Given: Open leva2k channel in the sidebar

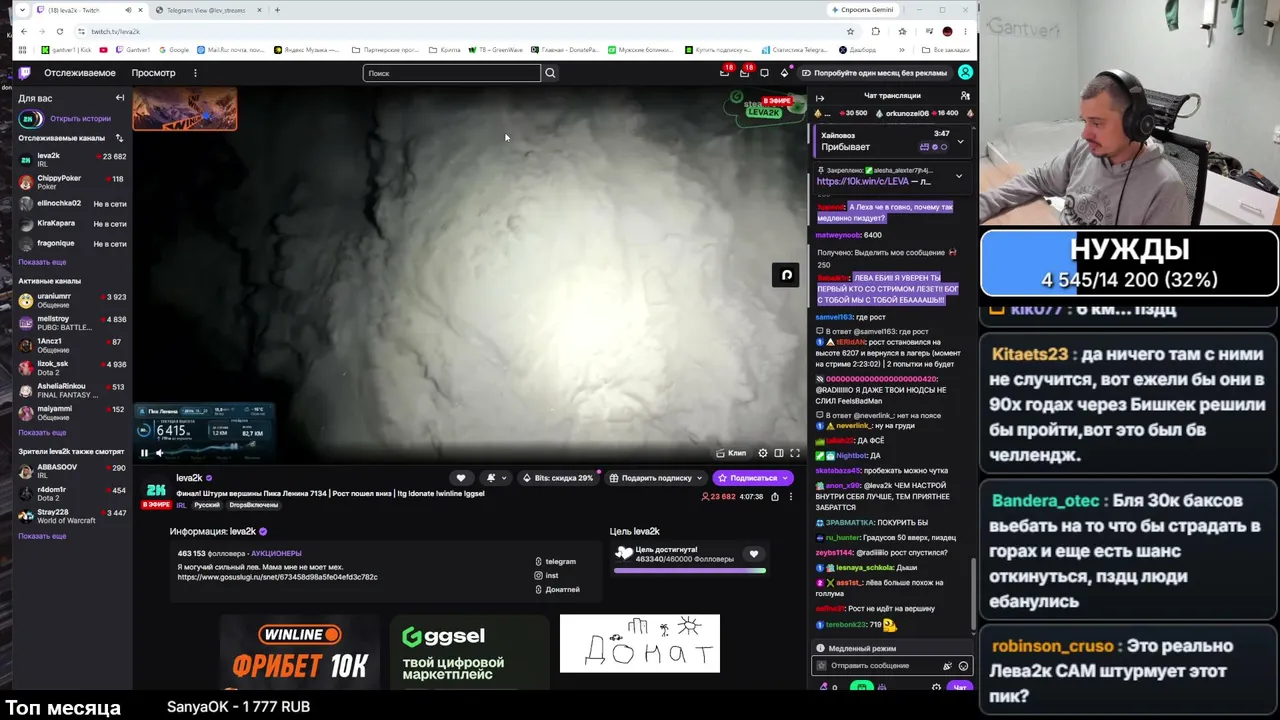Looking at the screenshot, I should (x=72, y=159).
